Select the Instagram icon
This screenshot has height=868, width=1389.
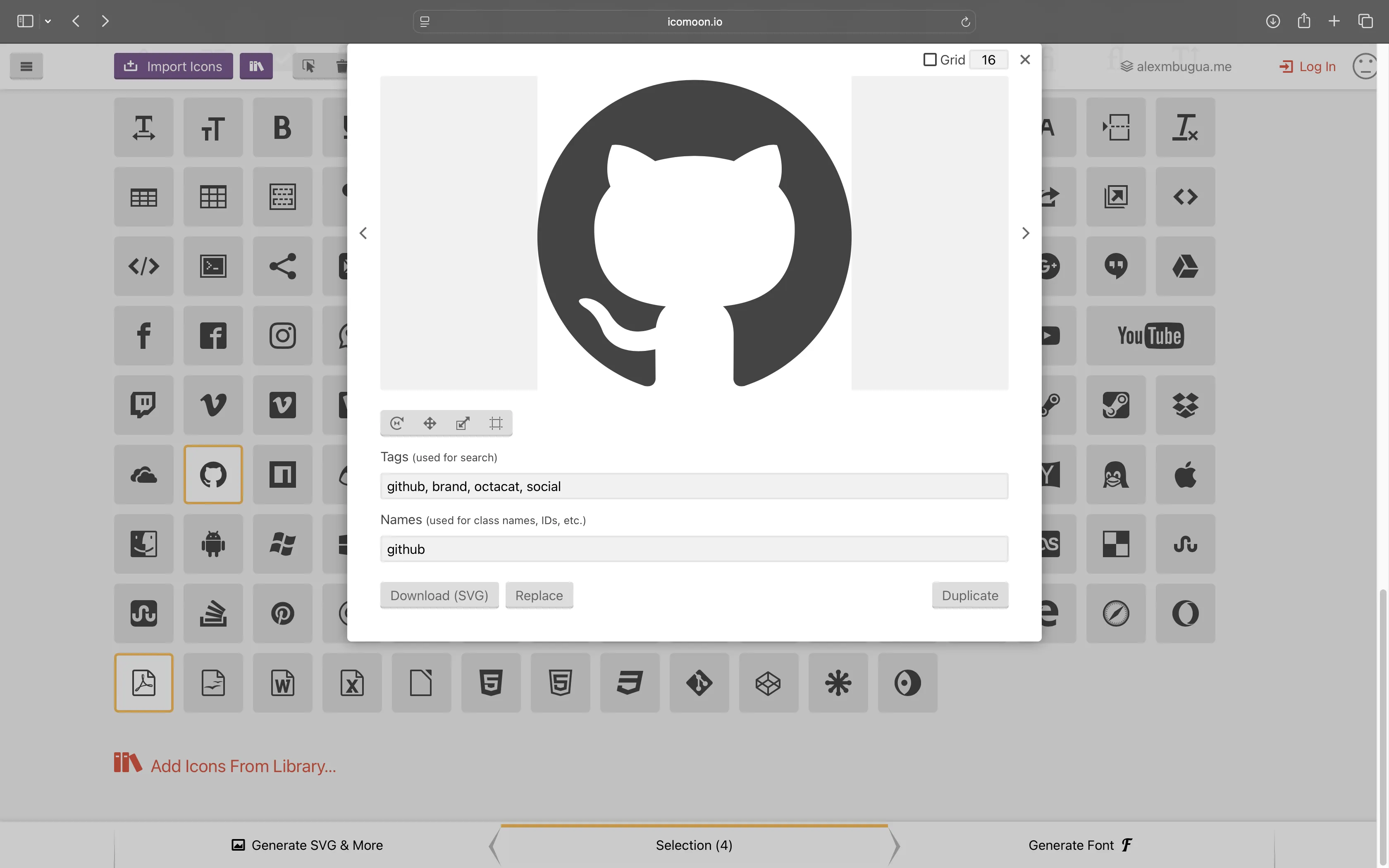pos(282,335)
